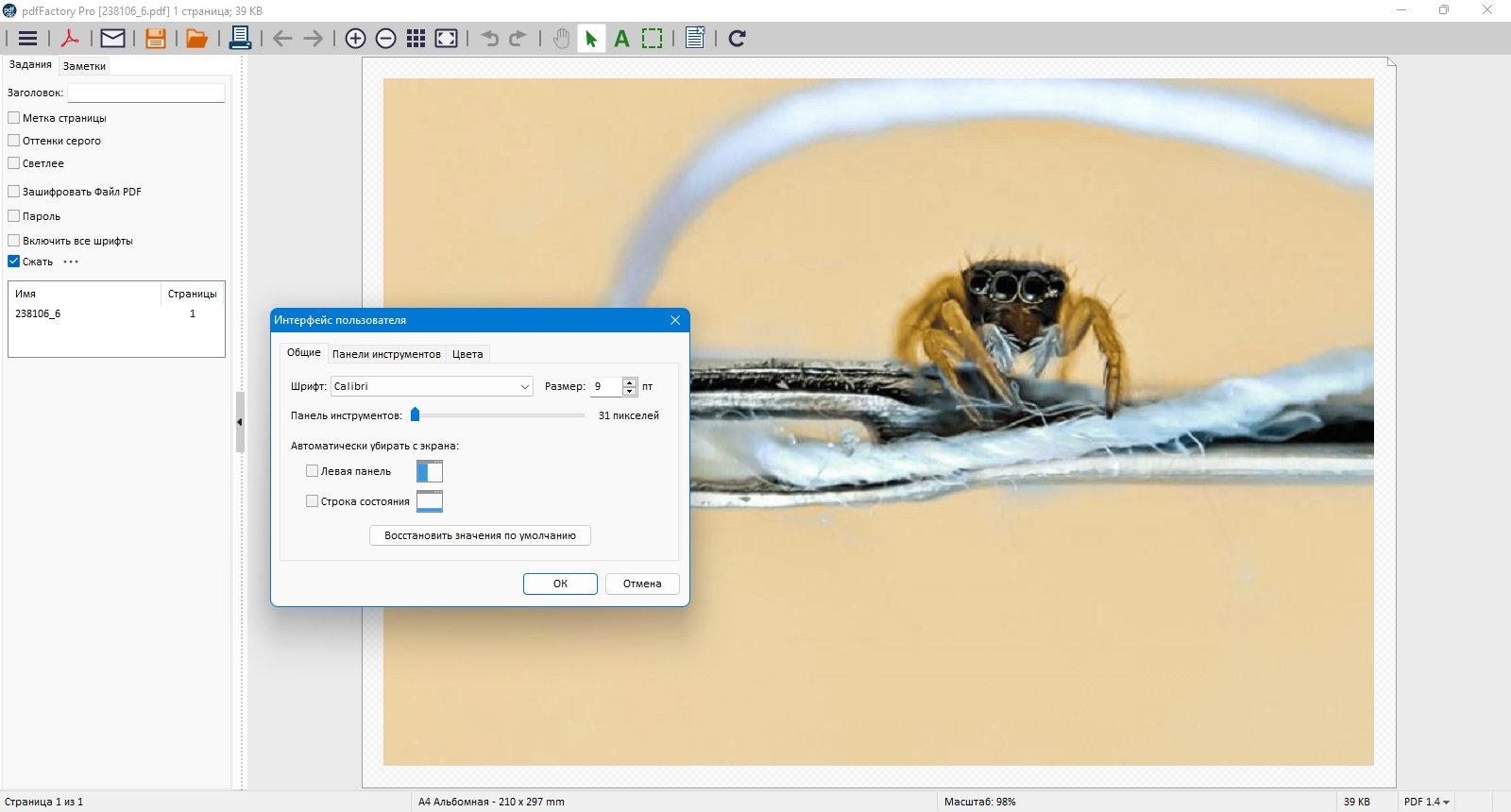Viewport: 1511px width, 812px height.
Task: Open a file with the orange folder icon
Action: (196, 39)
